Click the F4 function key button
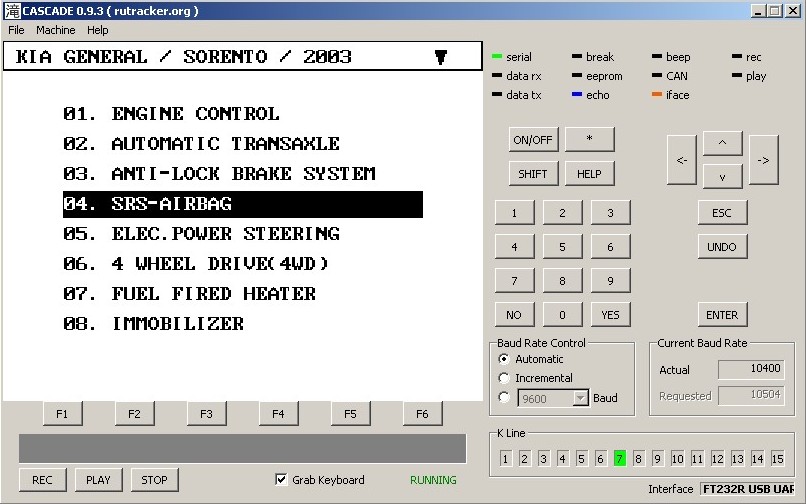The image size is (806, 504). pyautogui.click(x=278, y=414)
